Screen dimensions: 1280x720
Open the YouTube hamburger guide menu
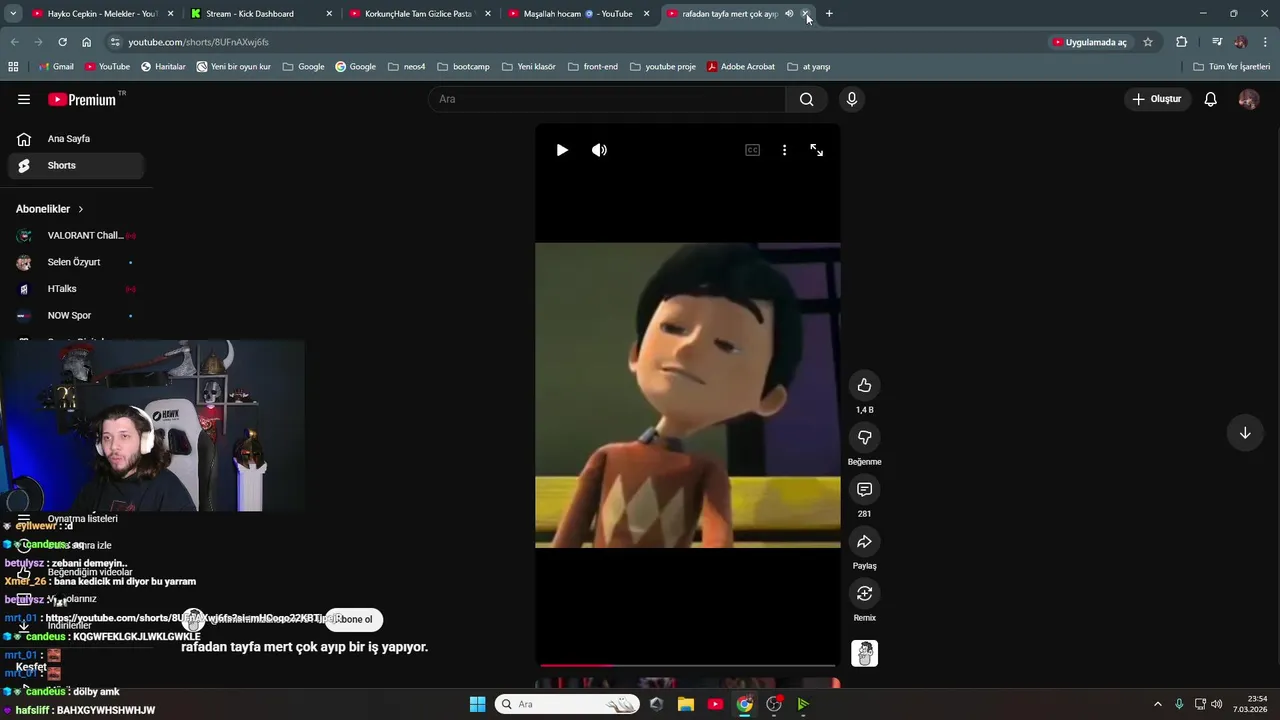(24, 99)
